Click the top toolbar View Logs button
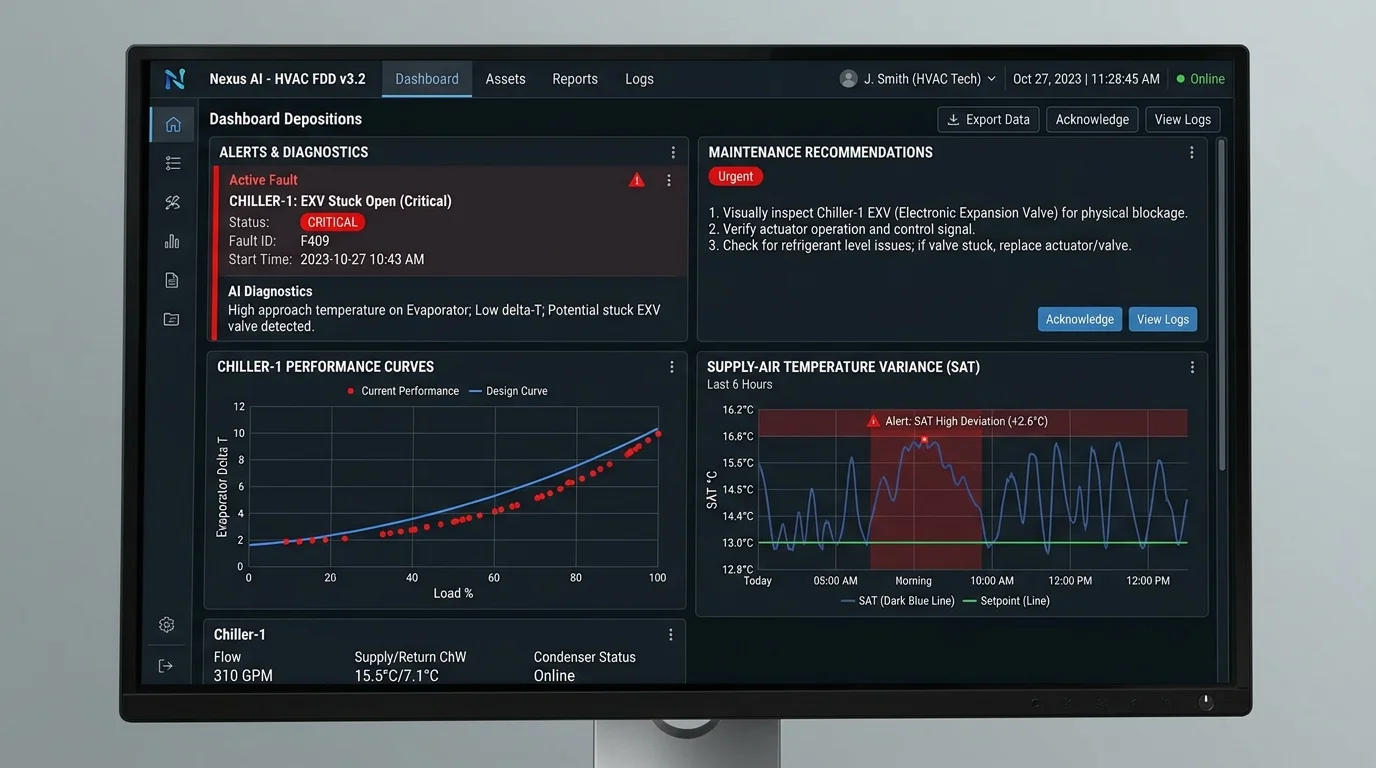This screenshot has height=768, width=1376. click(x=1183, y=119)
